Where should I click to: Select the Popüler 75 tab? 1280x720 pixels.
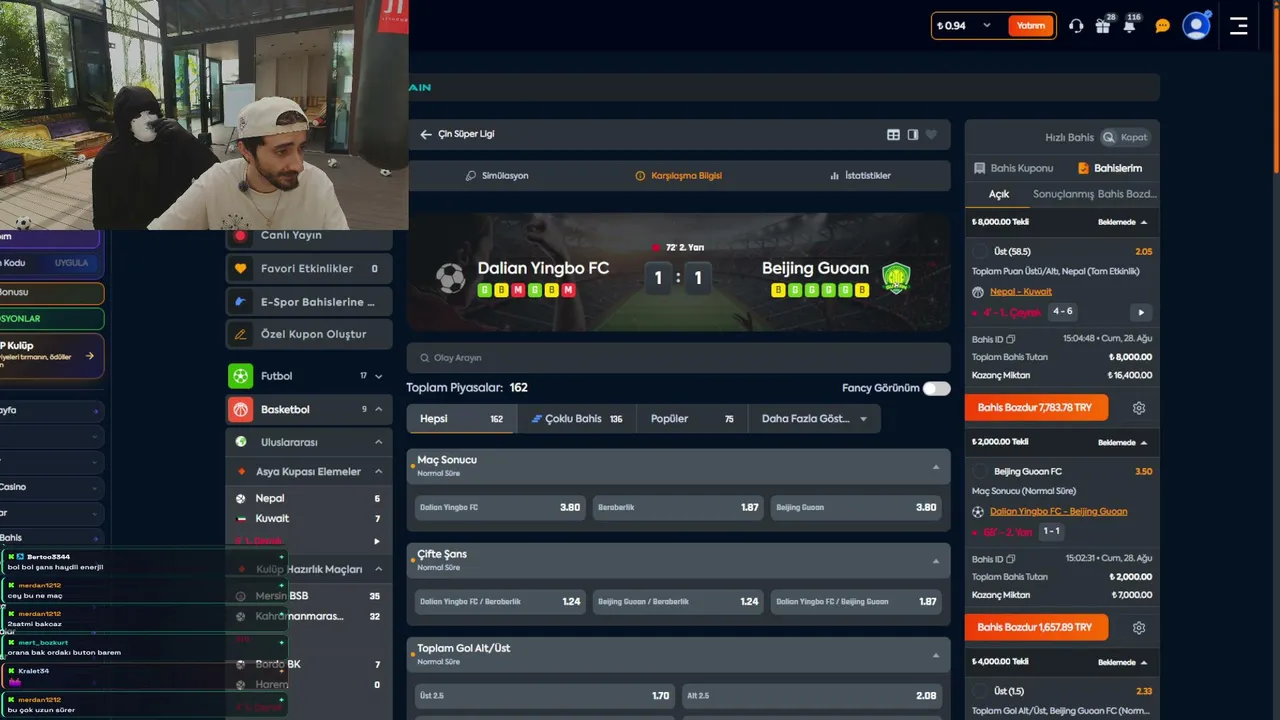691,419
